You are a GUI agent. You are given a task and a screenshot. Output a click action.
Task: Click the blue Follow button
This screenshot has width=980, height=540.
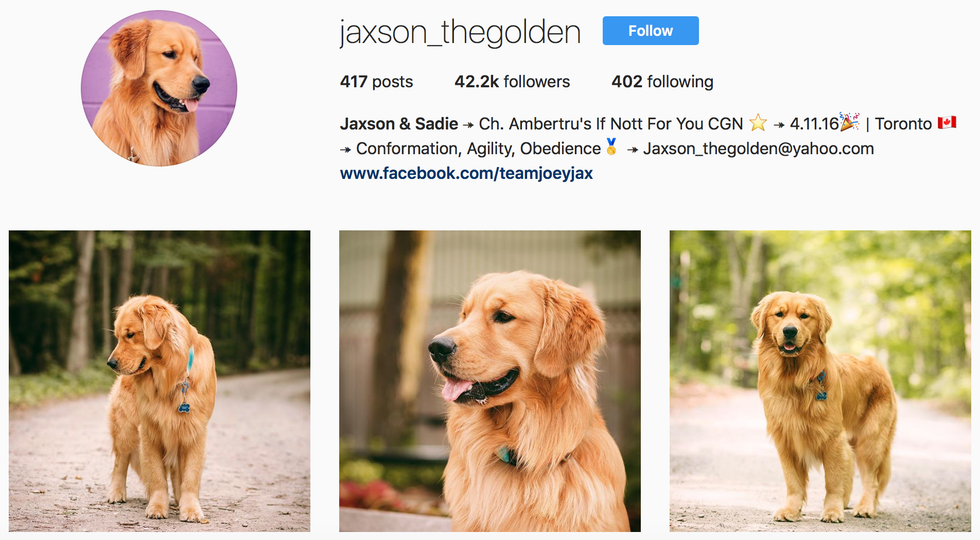650,31
